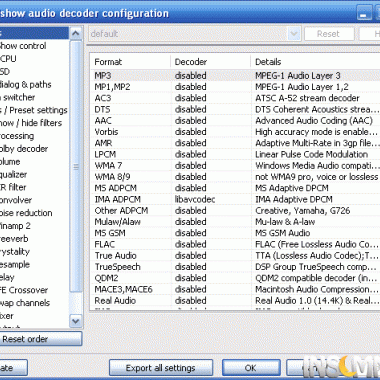
Task: Select the MS GSM format cell
Action: [x=110, y=233]
